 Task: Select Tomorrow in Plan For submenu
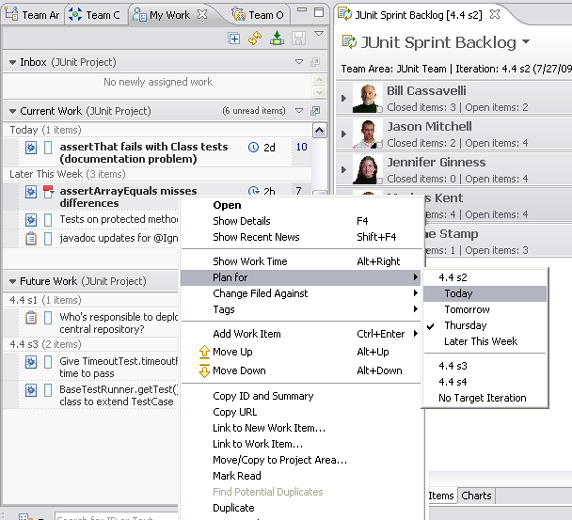pos(485,309)
